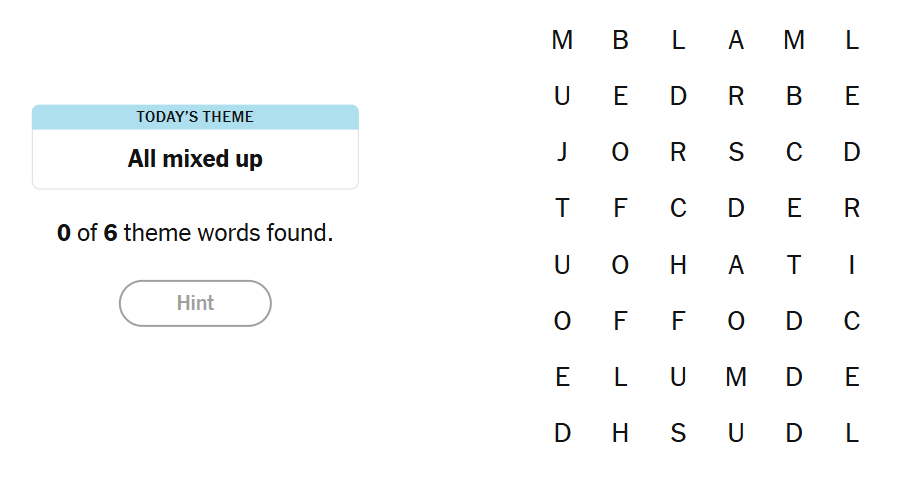
Task: Tap the L in the top-right corner
Action: (x=852, y=41)
